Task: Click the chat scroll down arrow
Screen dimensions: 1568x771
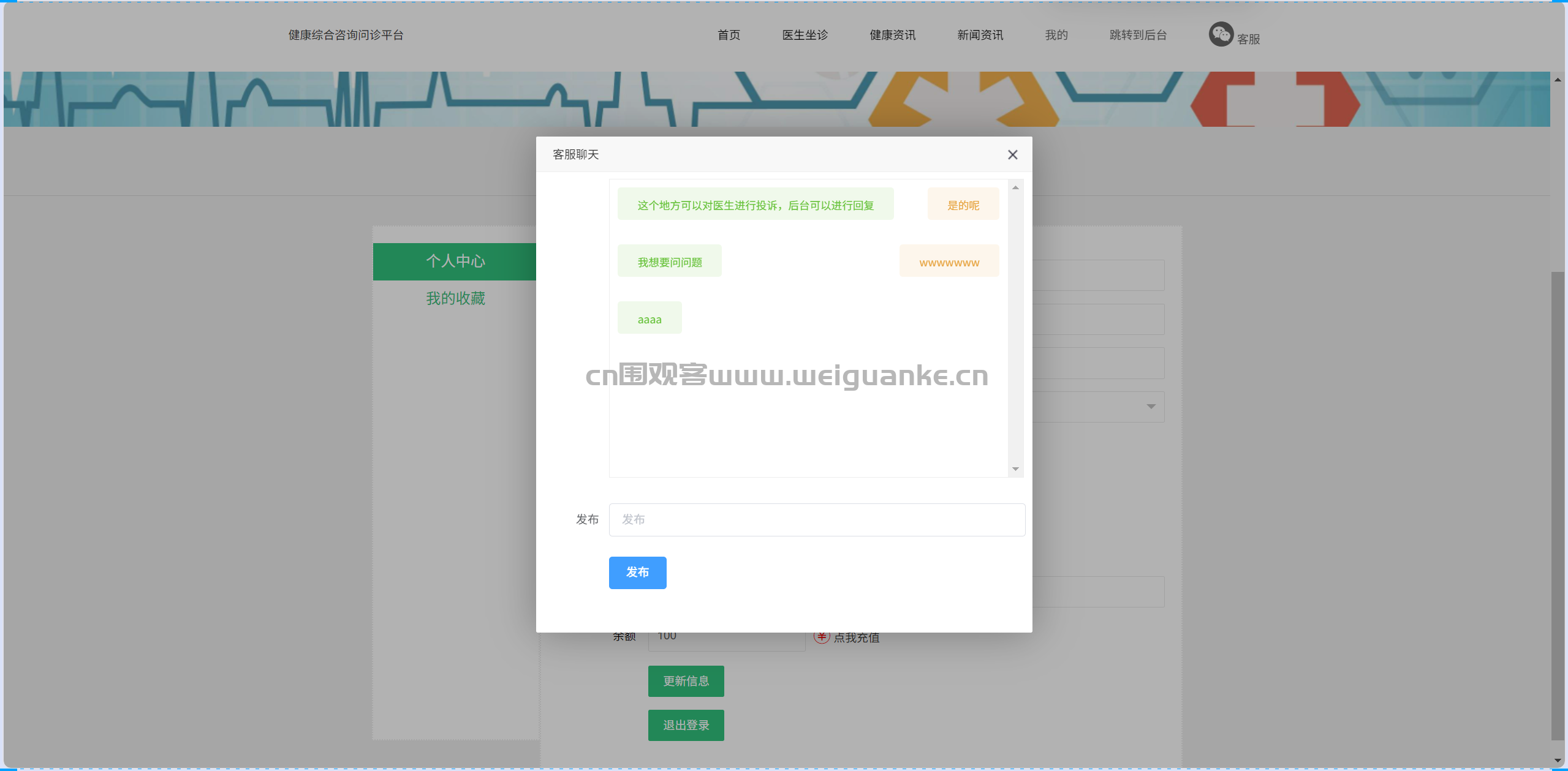Action: coord(1015,469)
